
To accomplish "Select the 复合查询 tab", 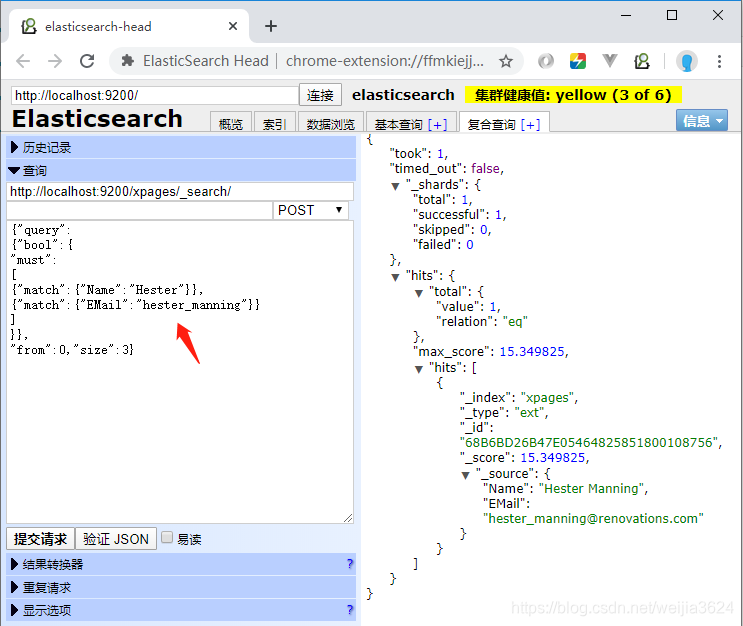I will click(491, 124).
